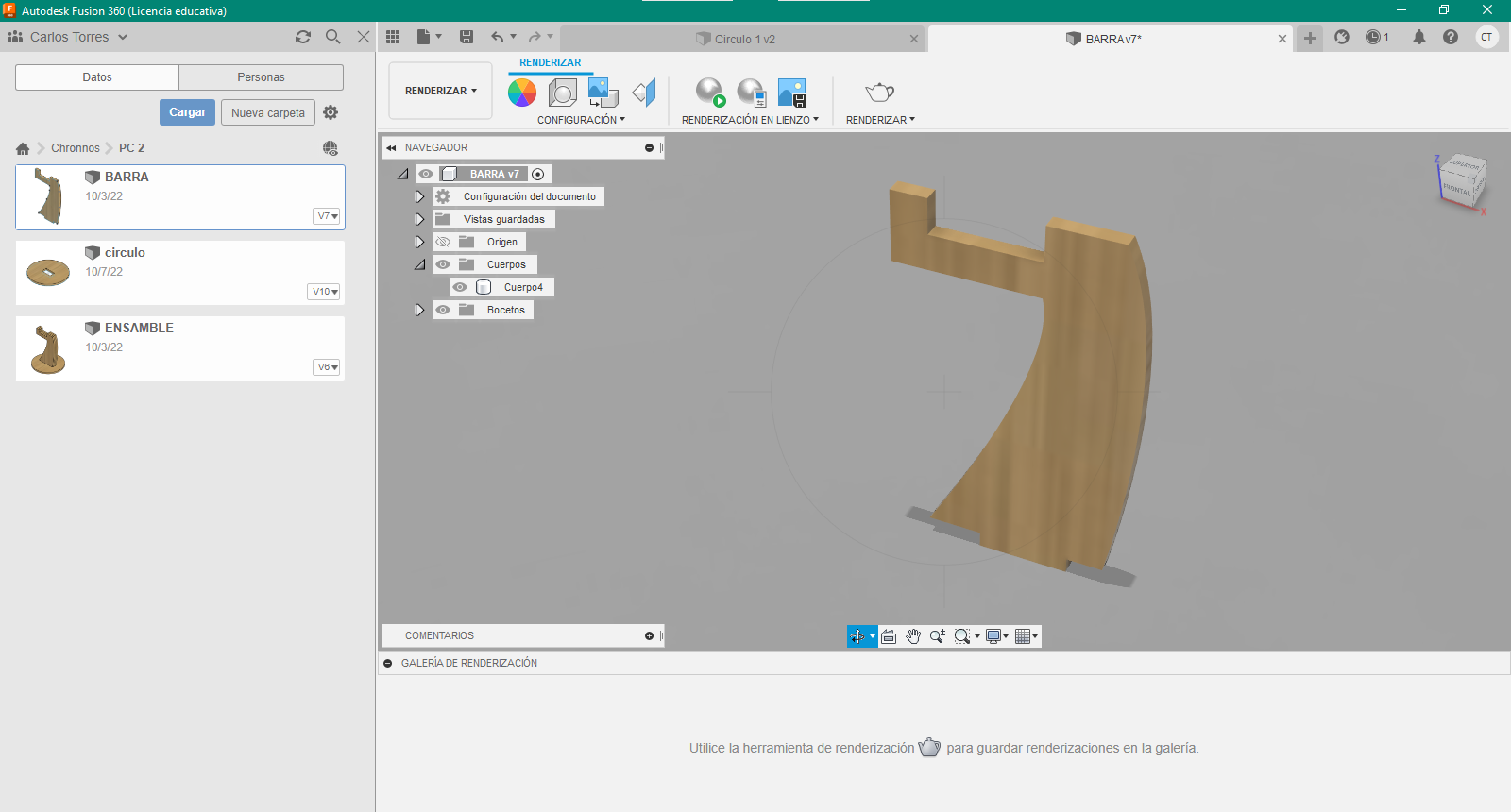
Task: Open RENDERIZACIÓN EN LIENZO dropdown
Action: (751, 120)
